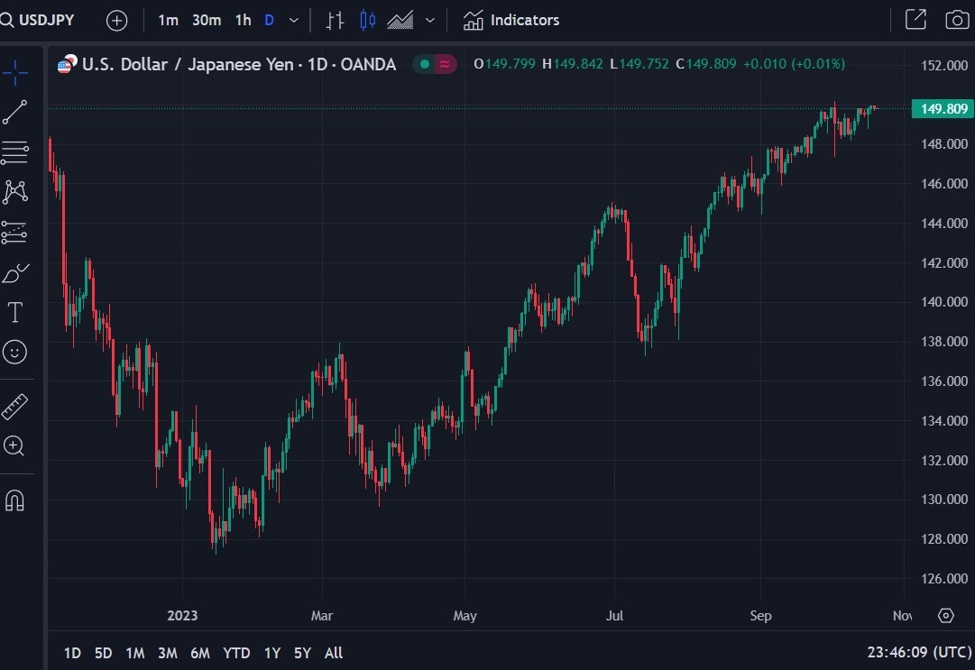Open the Fibonacci retracement tool
This screenshot has height=670, width=975.
point(15,152)
